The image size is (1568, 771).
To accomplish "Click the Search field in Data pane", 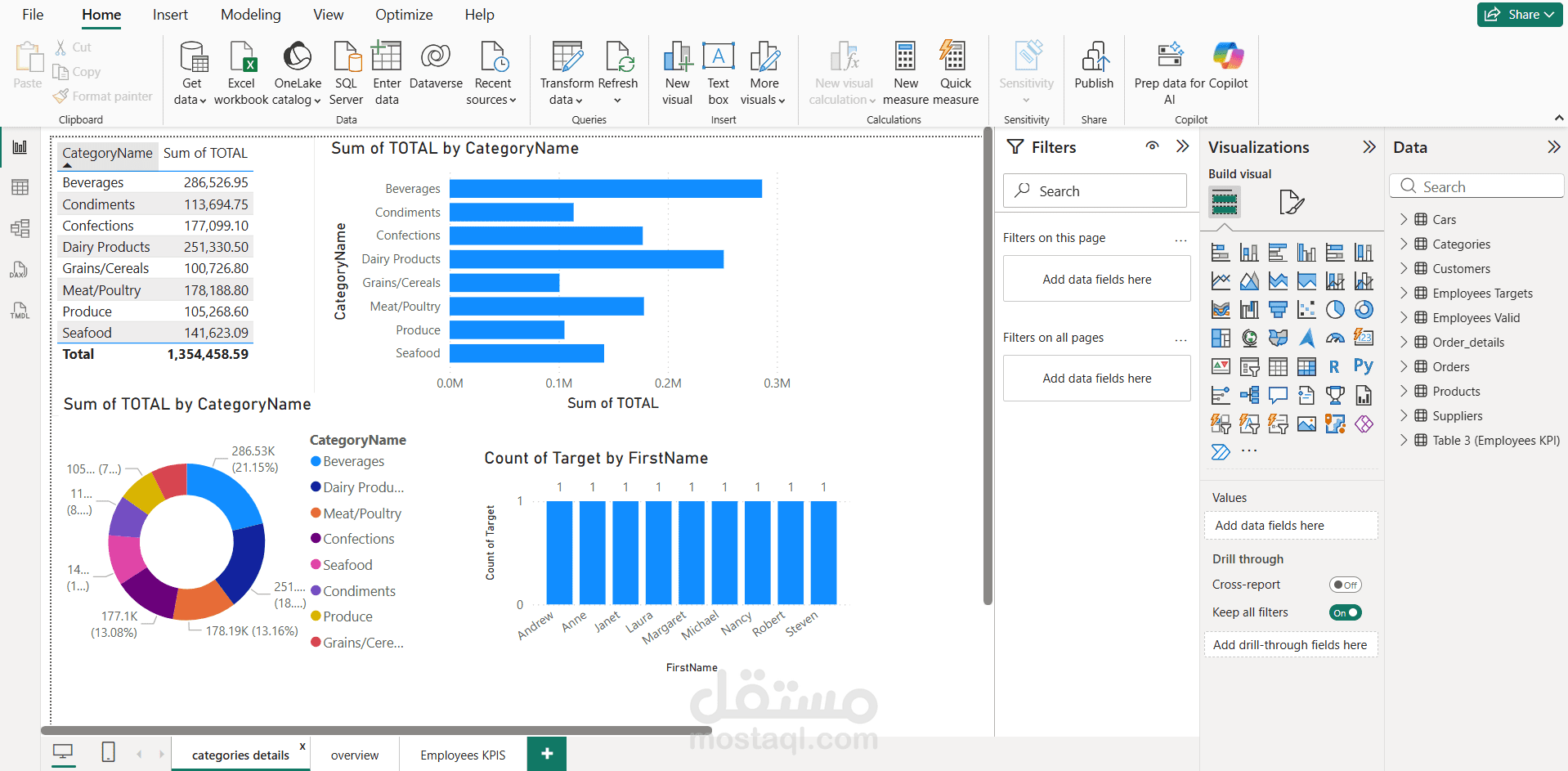I will pos(1476,186).
